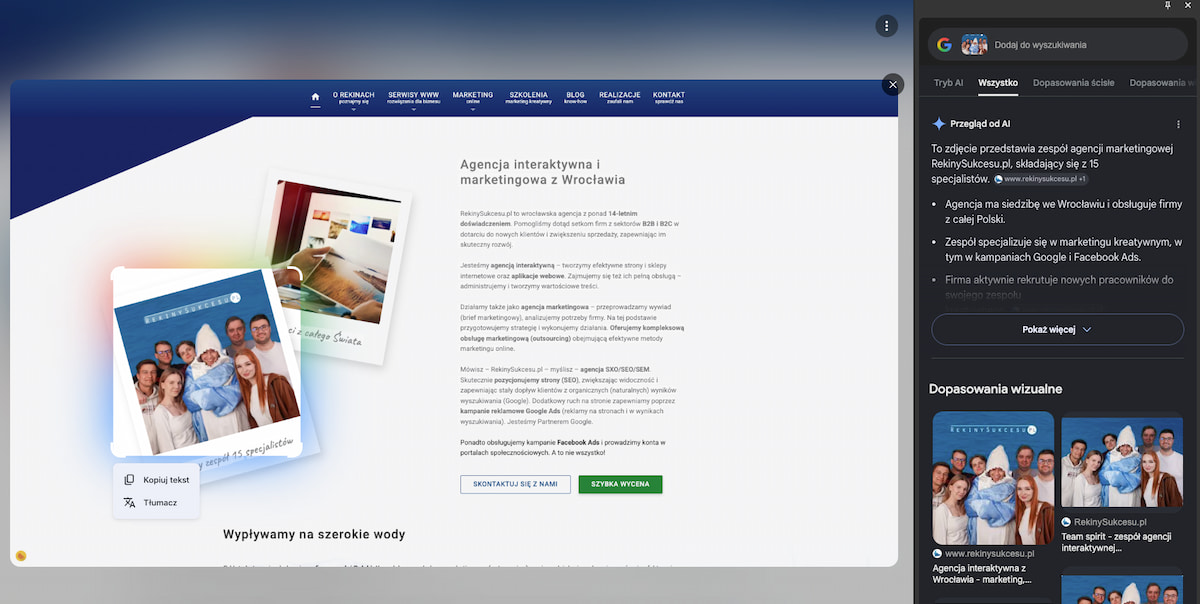
Task: Go to the website home icon
Action: tap(316, 97)
